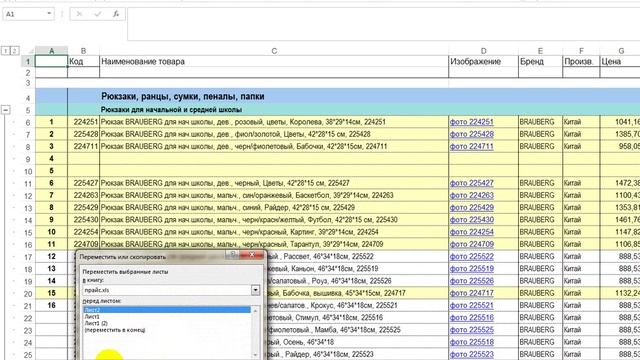The height and width of the screenshot is (360, 640).
Task: Show outline level 1
Action: click(x=5, y=51)
